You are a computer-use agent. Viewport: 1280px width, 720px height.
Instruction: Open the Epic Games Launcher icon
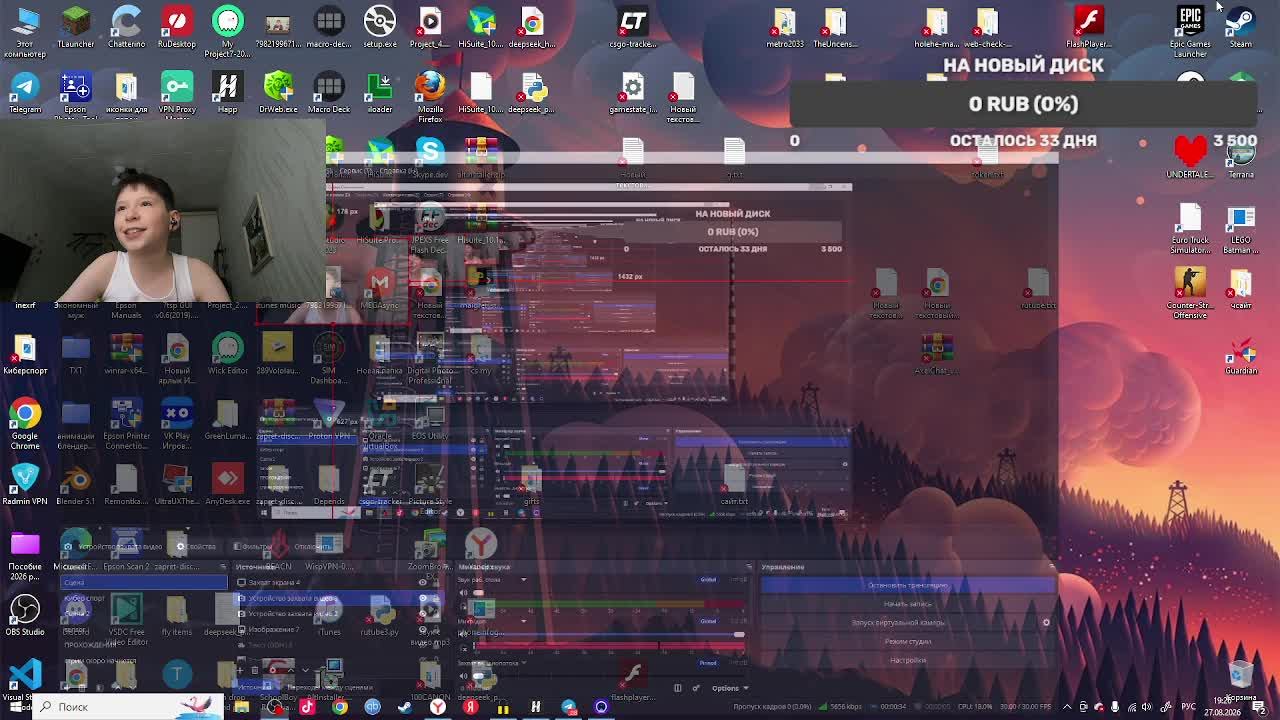(x=1190, y=30)
